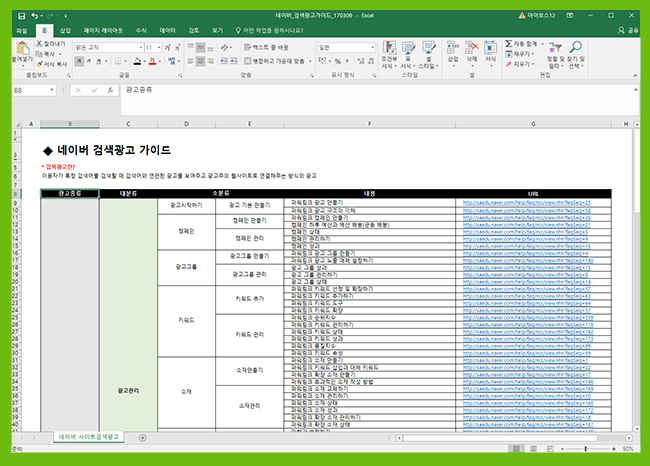Click the decrease font size icon

(x=177, y=48)
